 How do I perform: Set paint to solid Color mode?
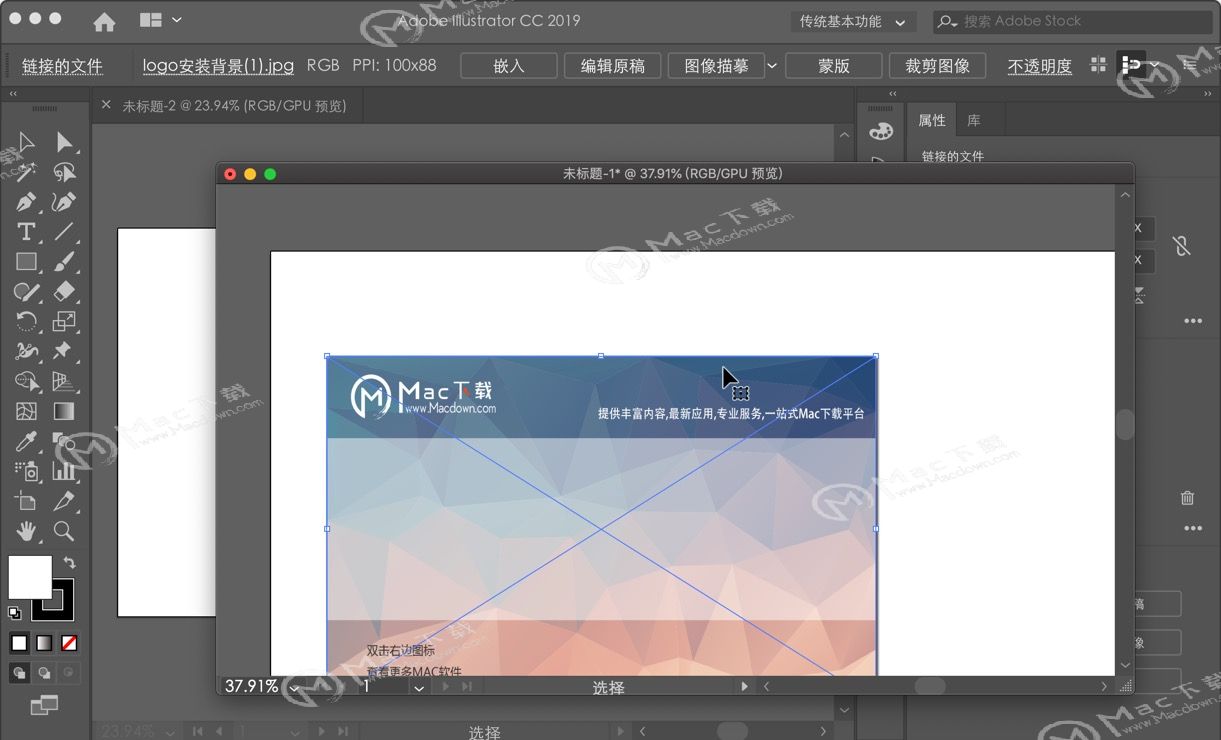[x=19, y=643]
